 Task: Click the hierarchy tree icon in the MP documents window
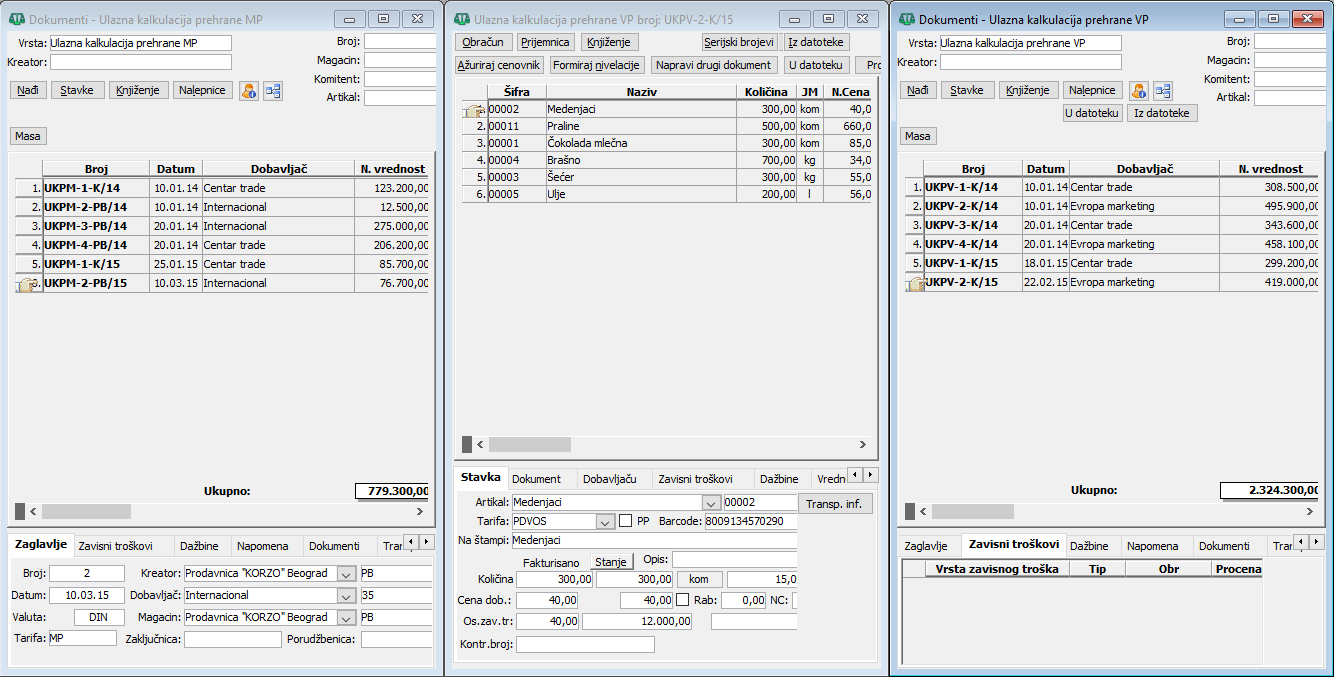273,90
